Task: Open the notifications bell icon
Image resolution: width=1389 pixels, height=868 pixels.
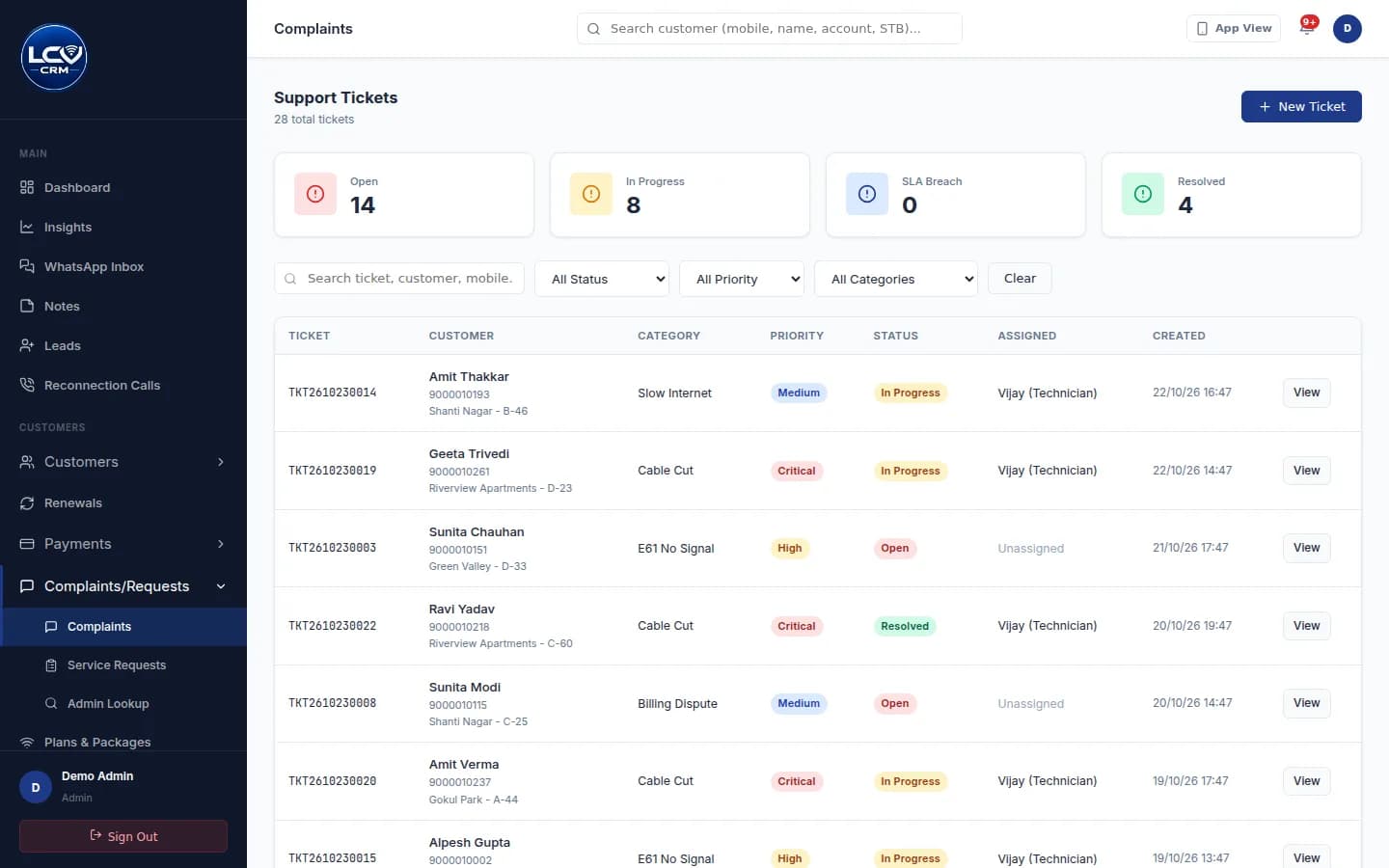Action: (1307, 28)
